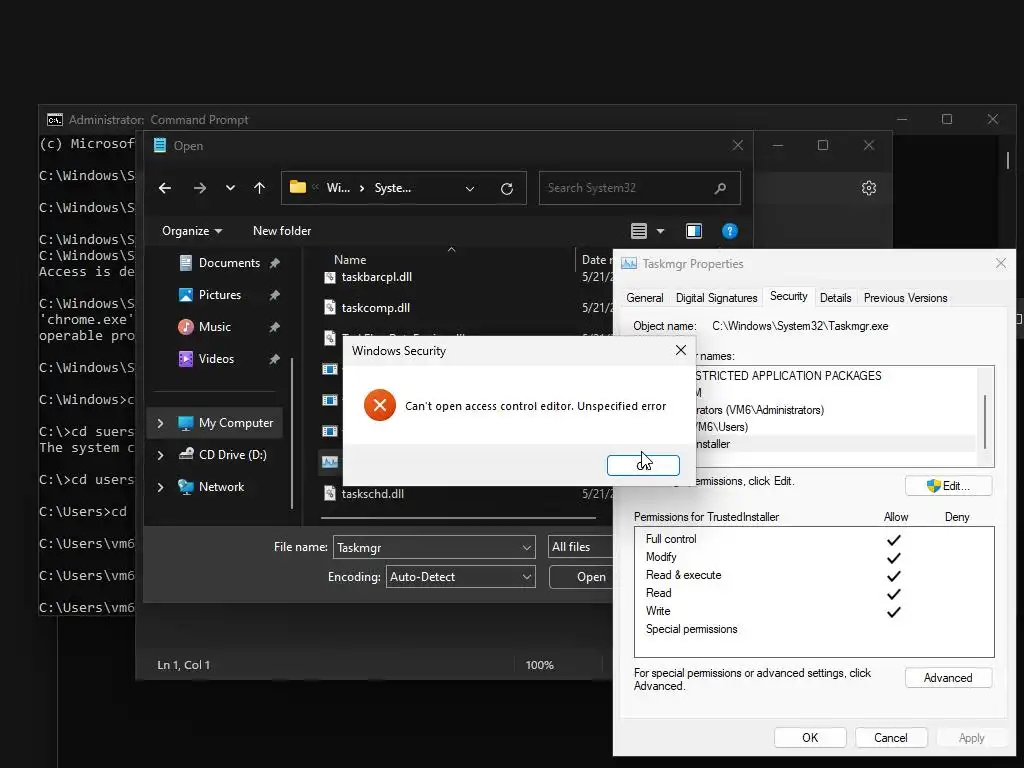The height and width of the screenshot is (768, 1024).
Task: Open the Encoding Auto-Detect dropdown
Action: point(461,577)
